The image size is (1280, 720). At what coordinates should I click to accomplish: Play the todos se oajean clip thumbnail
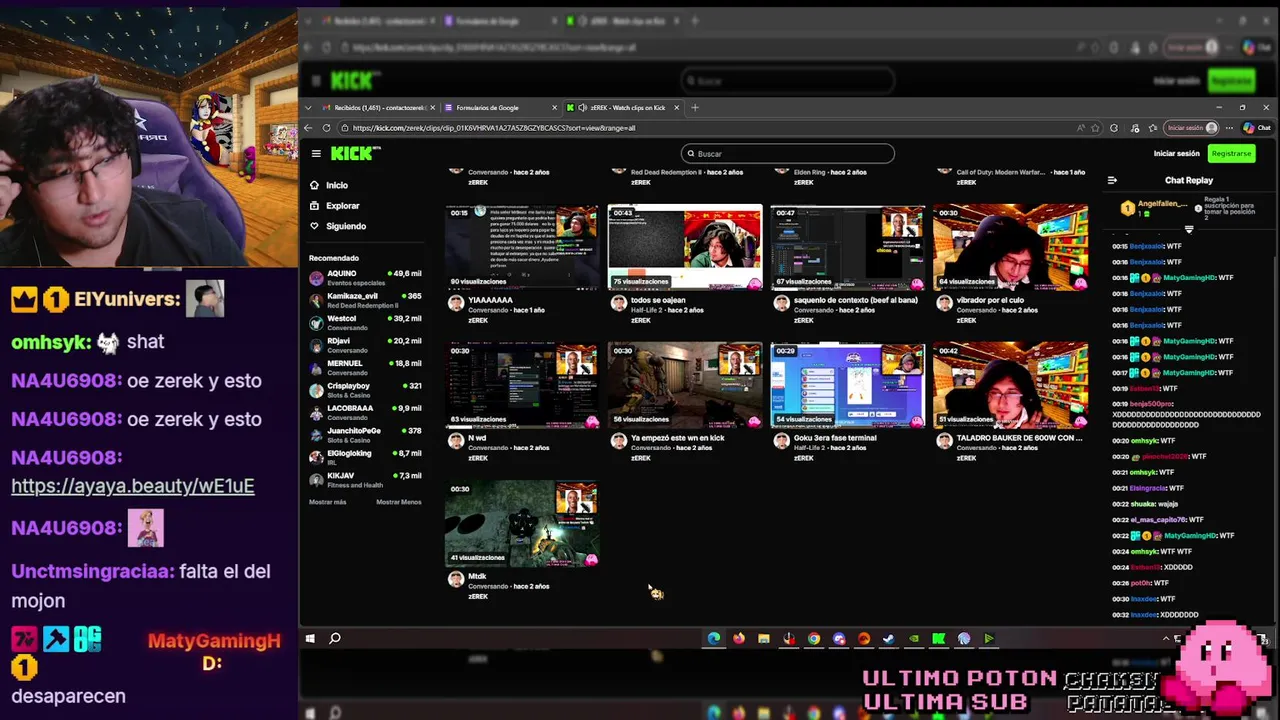click(x=685, y=247)
